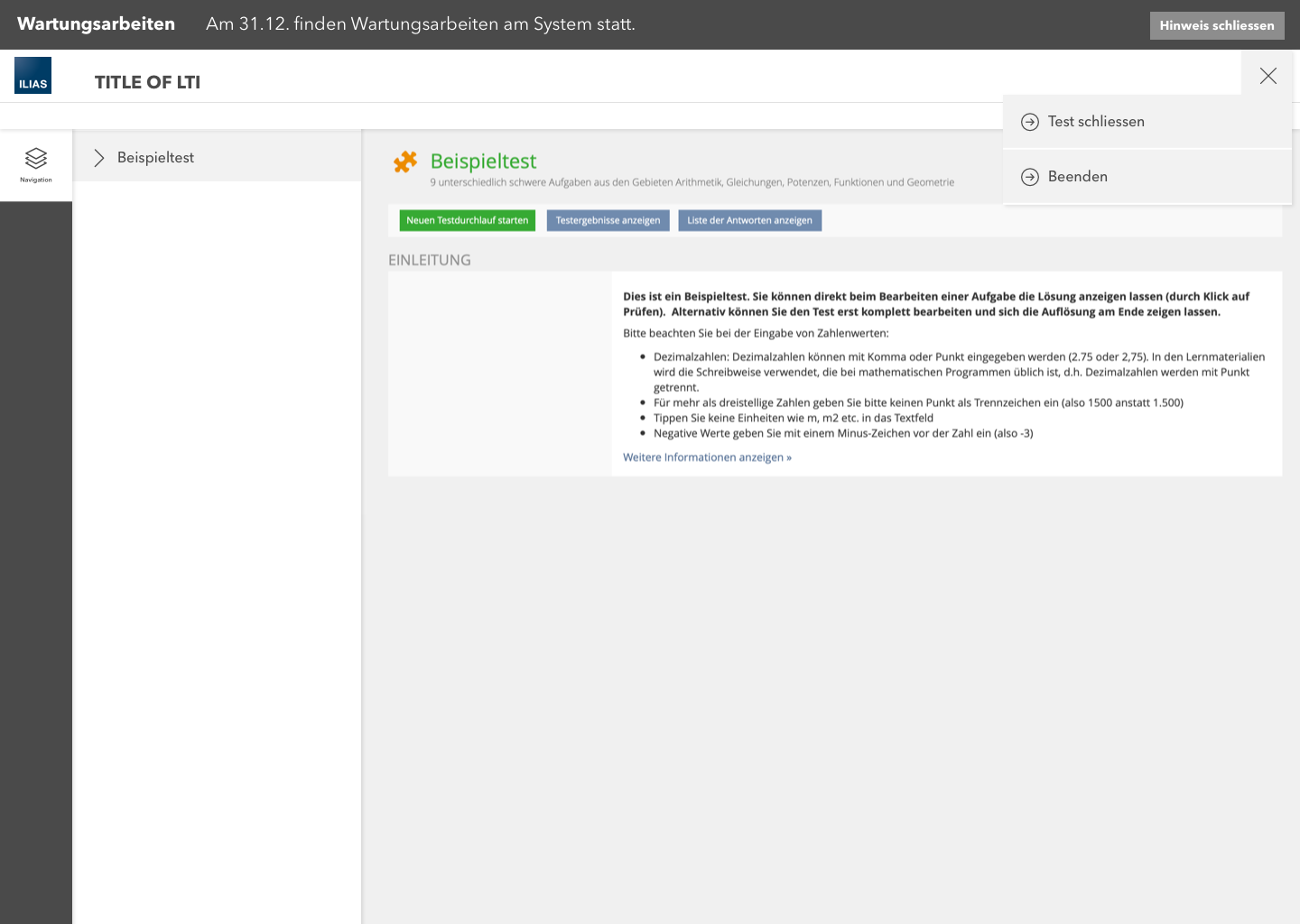
Task: Click the green Beispieltest page heading
Action: pos(483,162)
